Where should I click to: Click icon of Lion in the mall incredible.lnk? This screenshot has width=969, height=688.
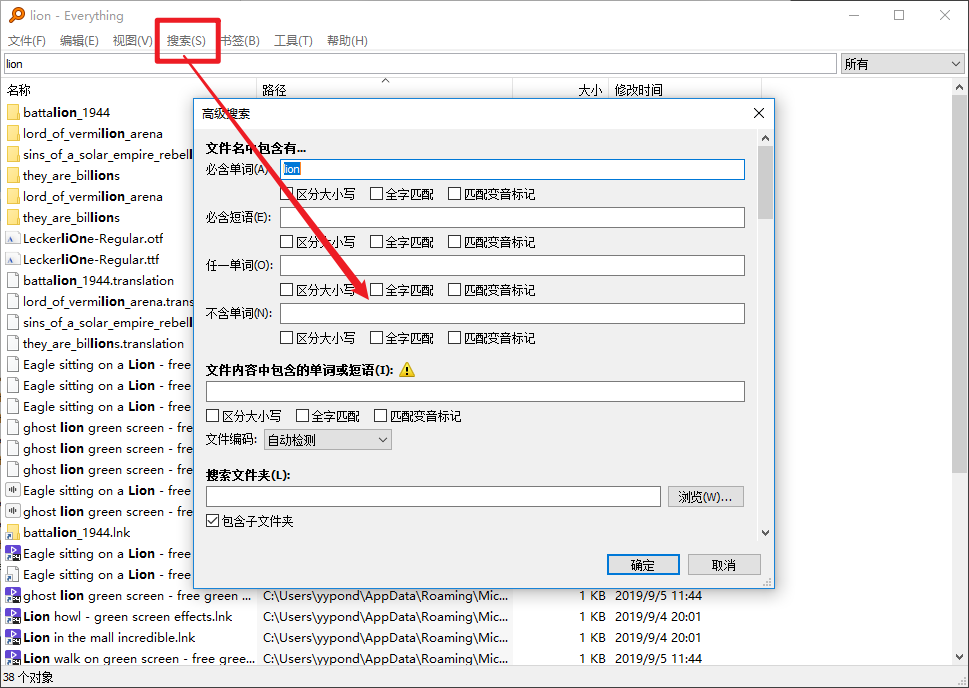pos(12,638)
